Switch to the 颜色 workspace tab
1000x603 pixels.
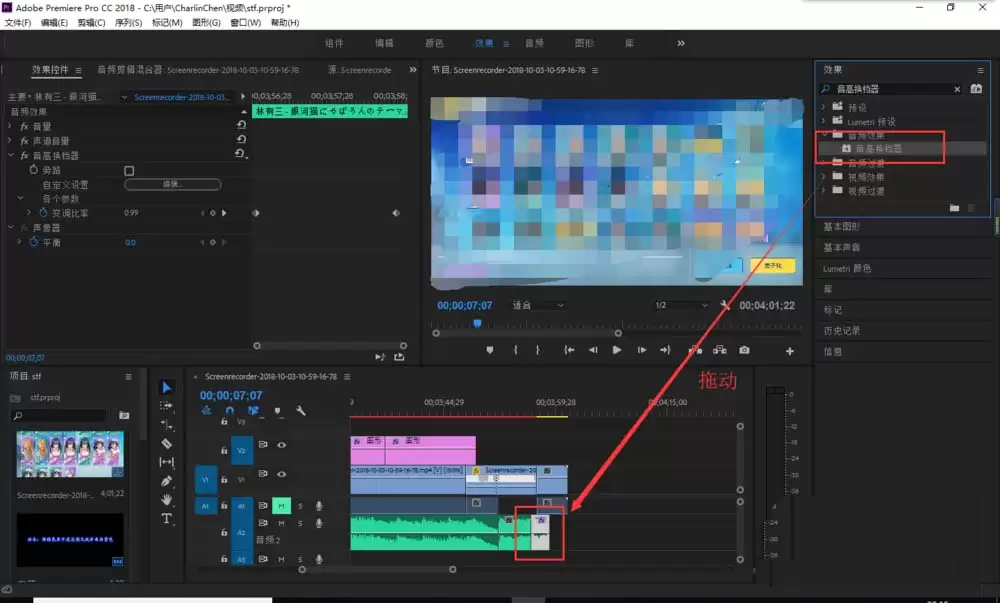pyautogui.click(x=436, y=43)
